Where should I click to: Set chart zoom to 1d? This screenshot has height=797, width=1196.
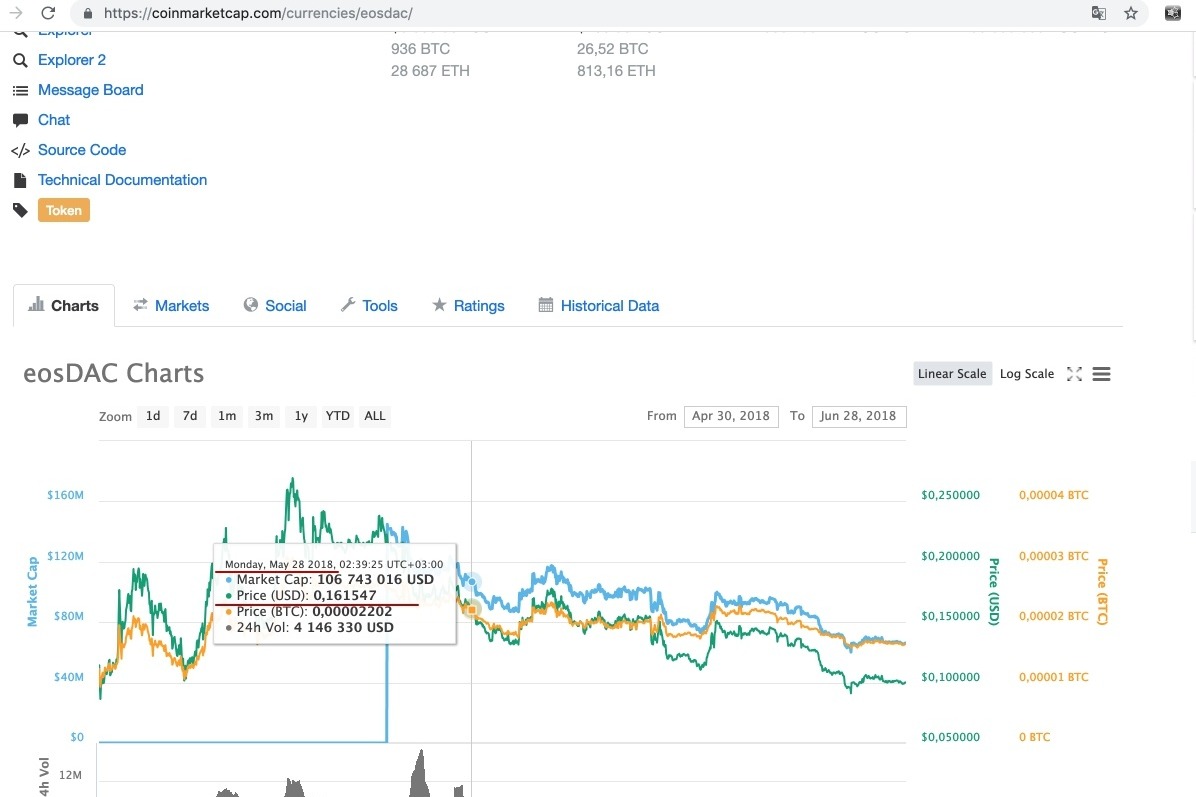[153, 416]
